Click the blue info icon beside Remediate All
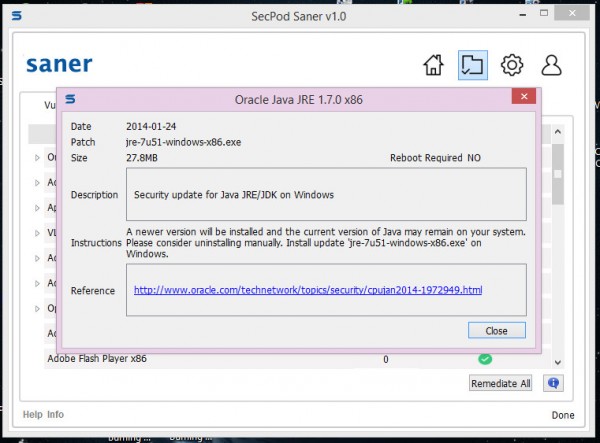This screenshot has width=600, height=443. tap(553, 383)
